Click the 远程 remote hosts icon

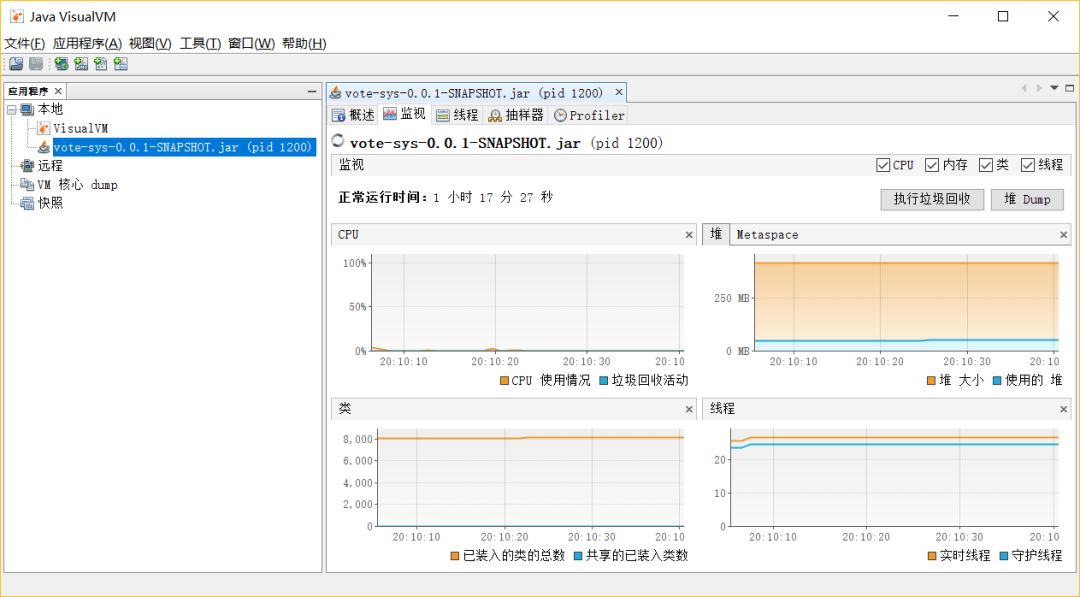click(x=27, y=165)
